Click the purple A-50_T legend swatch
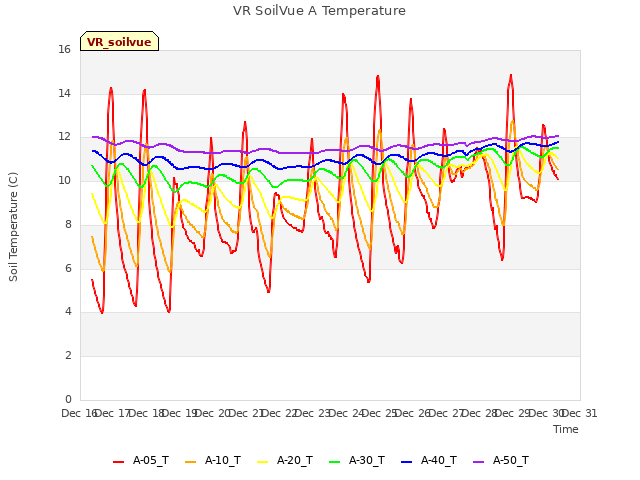 pos(478,462)
